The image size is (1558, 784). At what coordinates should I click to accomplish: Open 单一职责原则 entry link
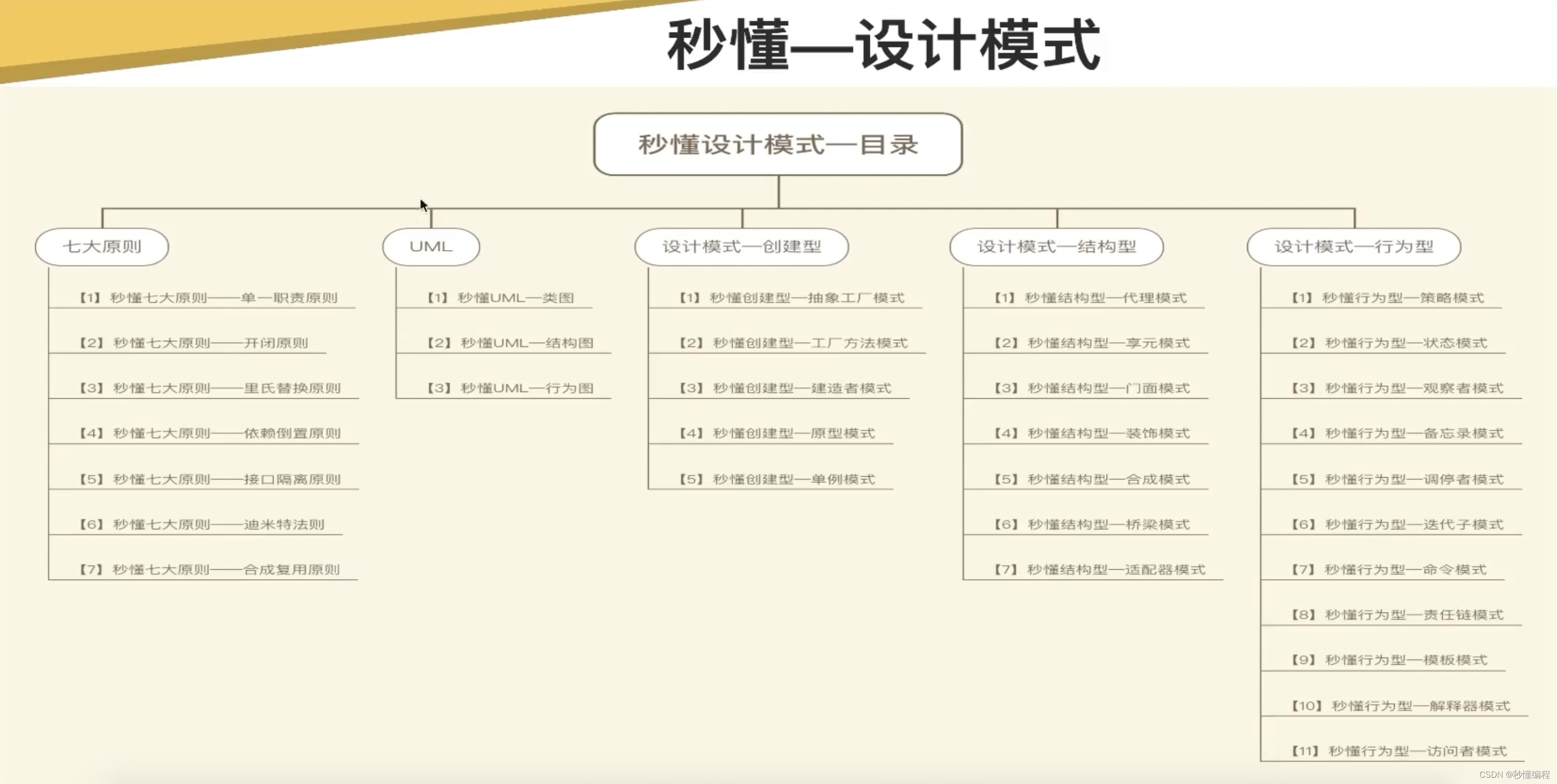coord(208,297)
